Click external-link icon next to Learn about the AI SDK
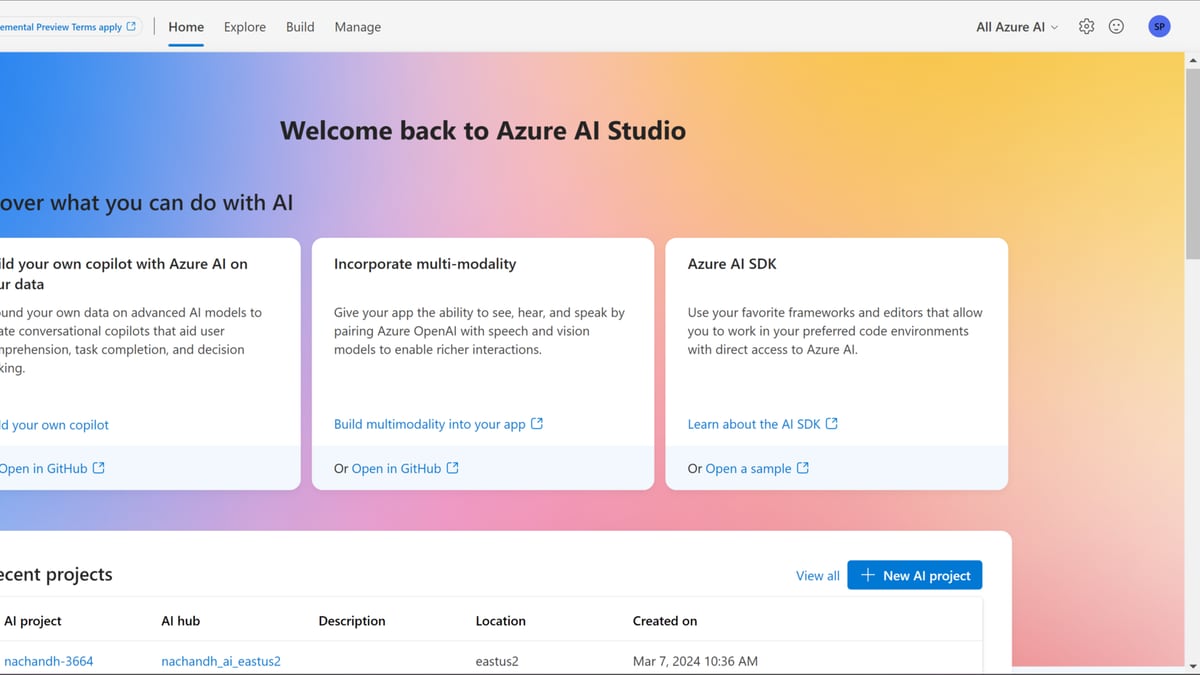Viewport: 1200px width, 675px height. (x=832, y=424)
